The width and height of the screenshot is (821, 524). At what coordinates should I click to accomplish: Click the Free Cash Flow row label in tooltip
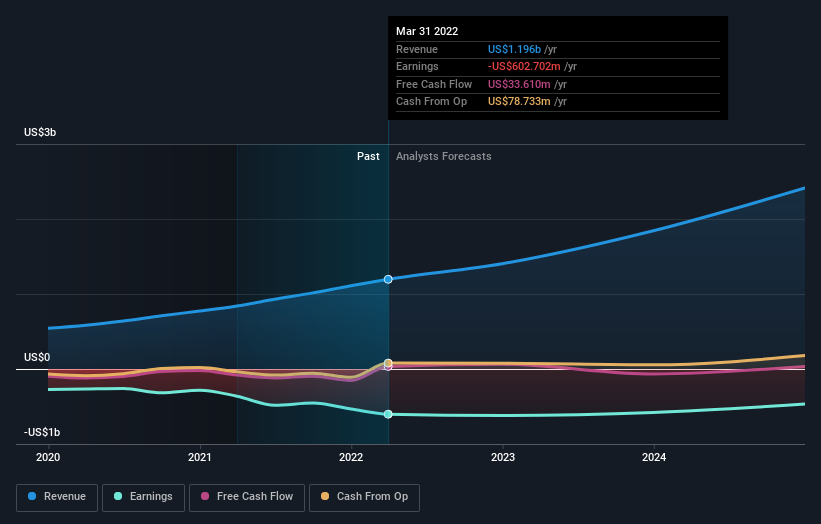[x=434, y=84]
